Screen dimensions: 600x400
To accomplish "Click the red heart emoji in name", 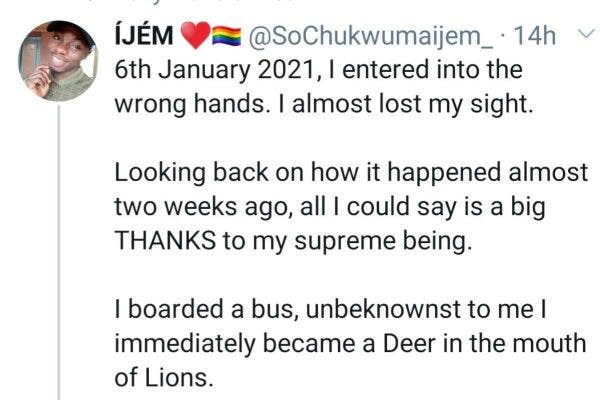I will [196, 38].
